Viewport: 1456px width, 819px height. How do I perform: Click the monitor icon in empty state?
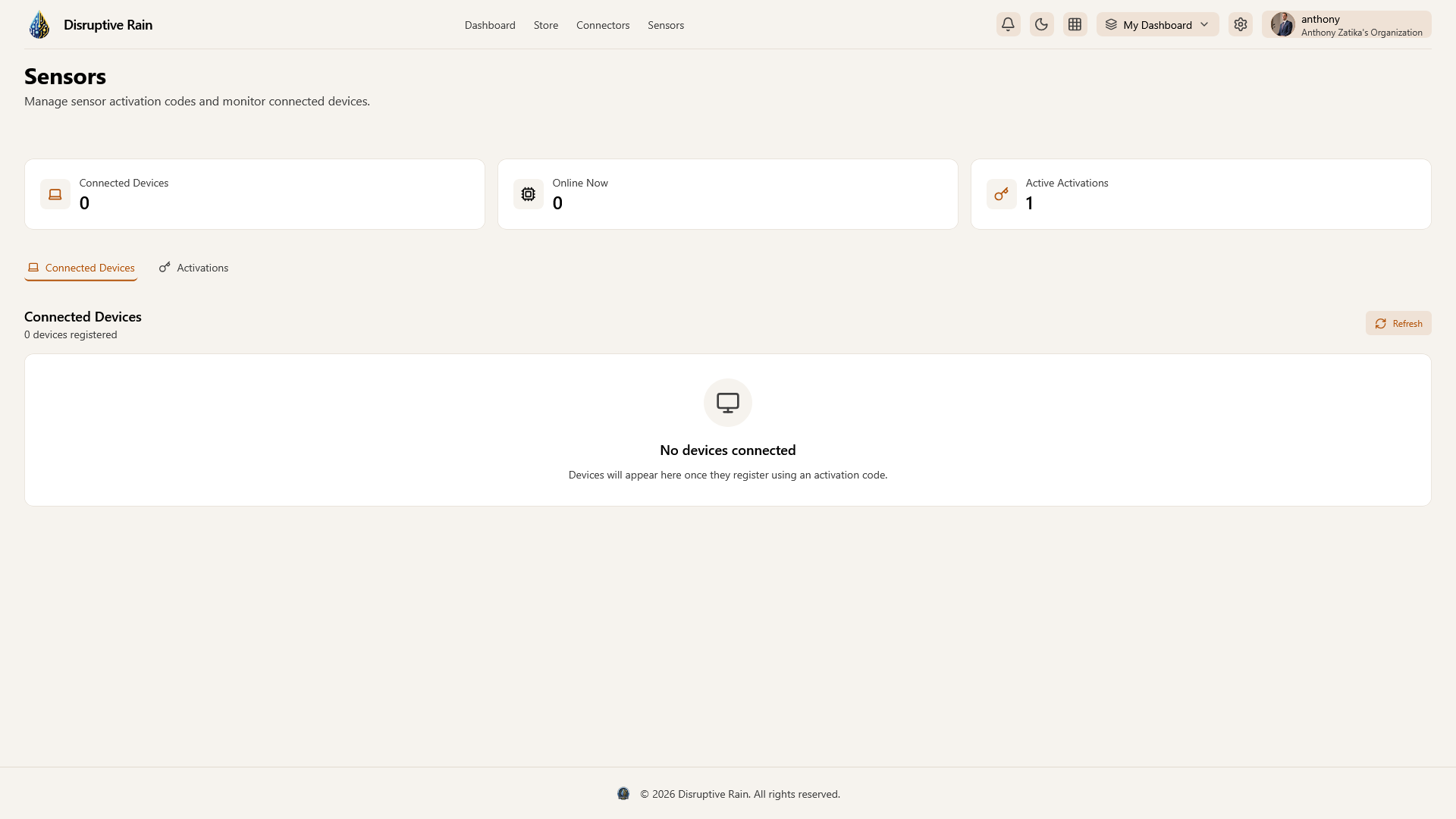[727, 403]
